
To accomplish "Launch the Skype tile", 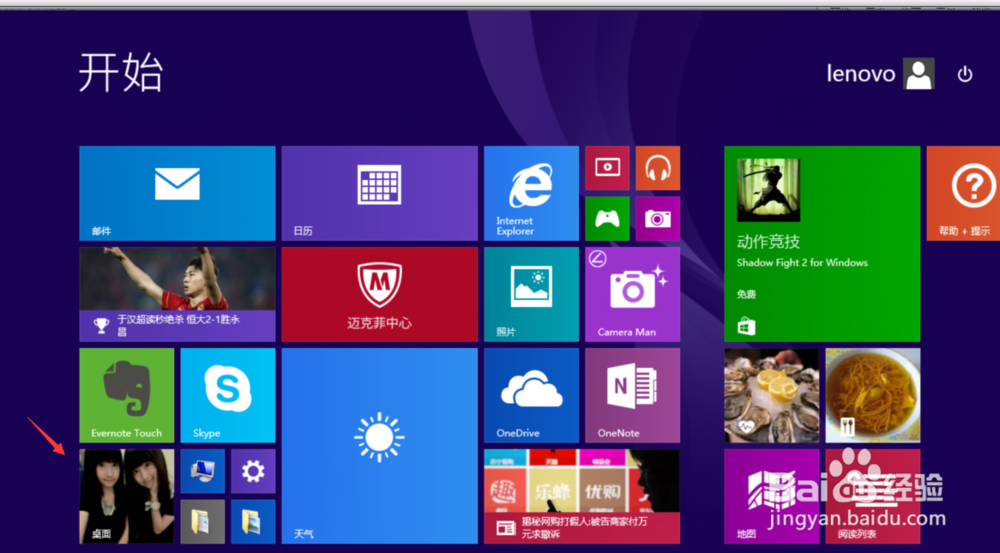I will tap(228, 395).
